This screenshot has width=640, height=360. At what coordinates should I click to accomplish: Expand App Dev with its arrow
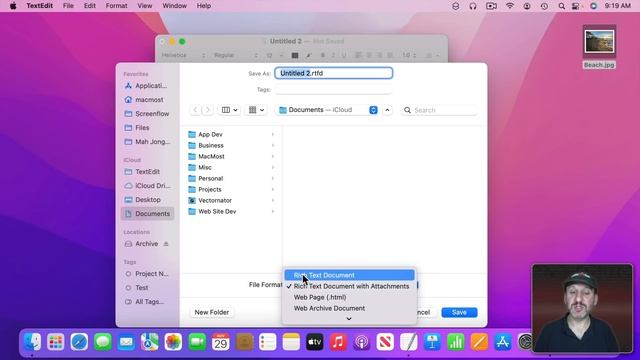tap(273, 134)
